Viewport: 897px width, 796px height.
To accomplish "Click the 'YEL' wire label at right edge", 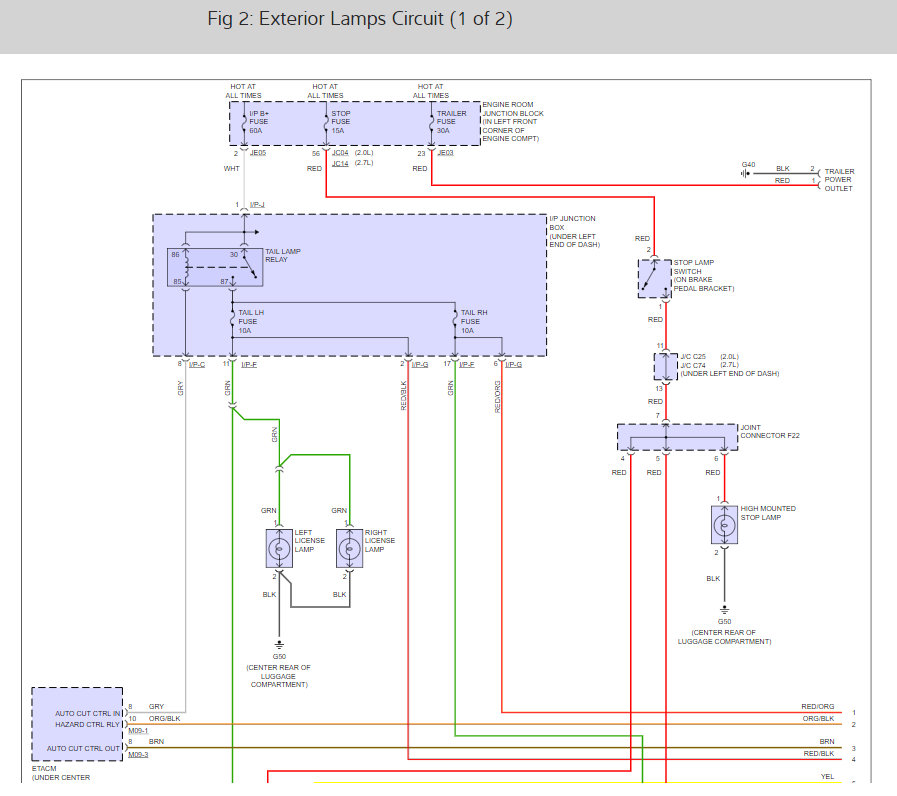I will coord(827,777).
